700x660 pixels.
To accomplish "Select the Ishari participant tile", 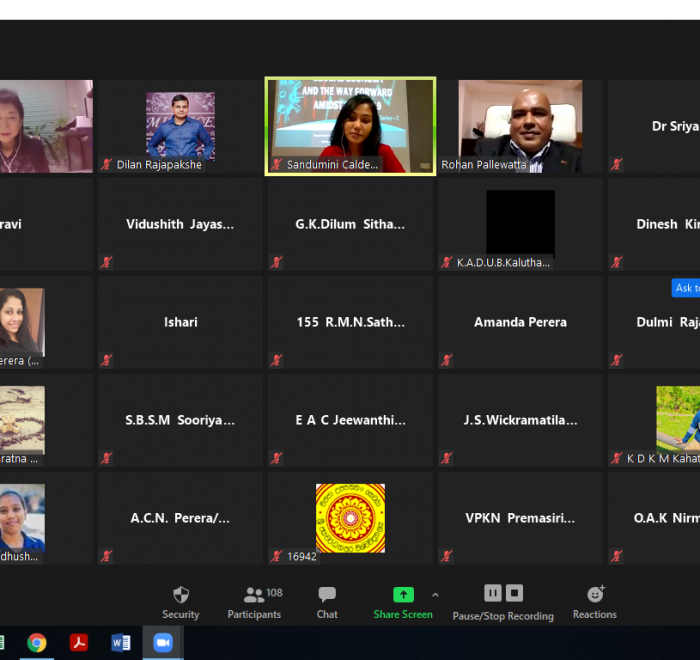I will coord(181,322).
